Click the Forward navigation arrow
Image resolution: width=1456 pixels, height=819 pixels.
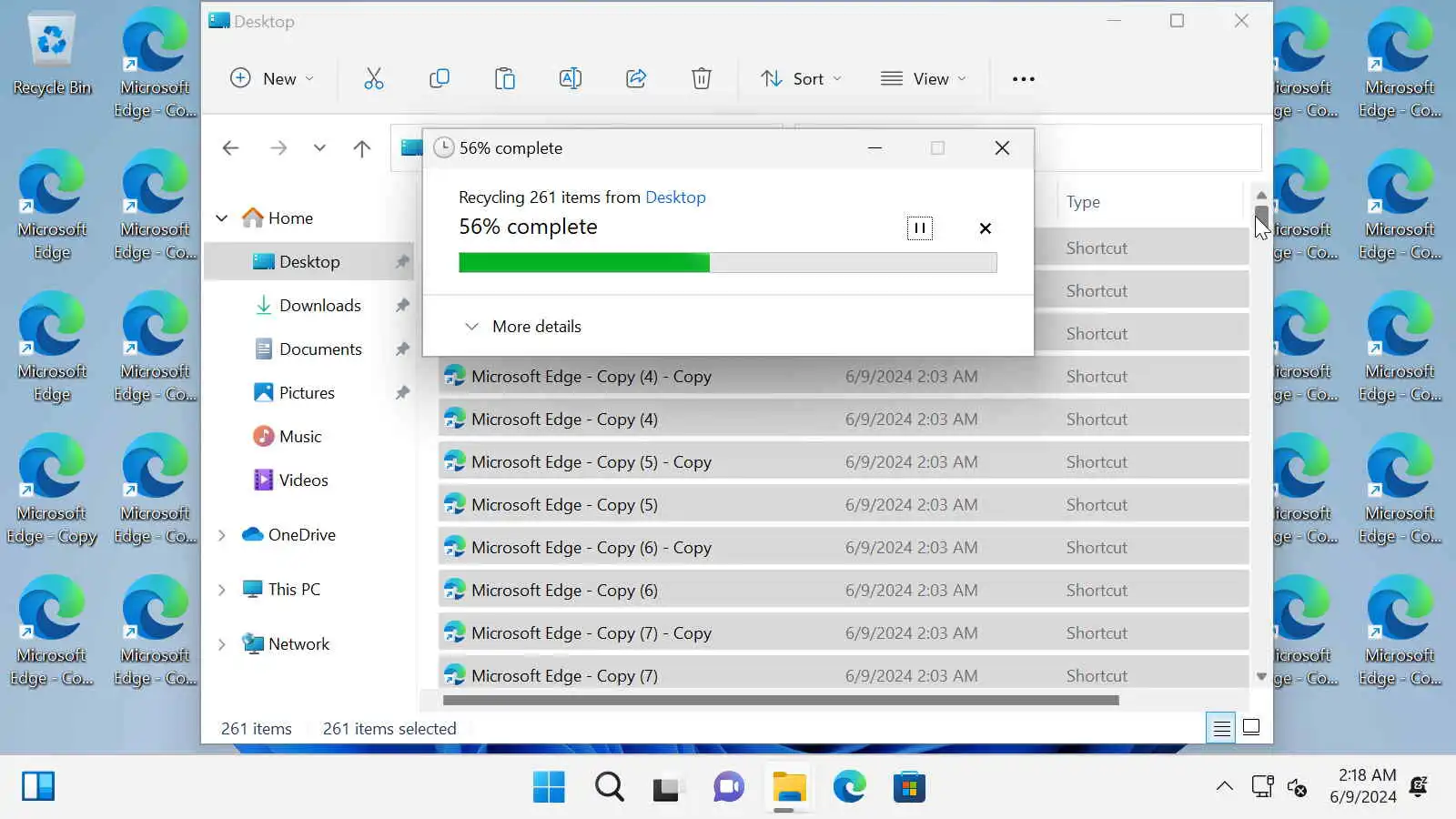pyautogui.click(x=278, y=147)
